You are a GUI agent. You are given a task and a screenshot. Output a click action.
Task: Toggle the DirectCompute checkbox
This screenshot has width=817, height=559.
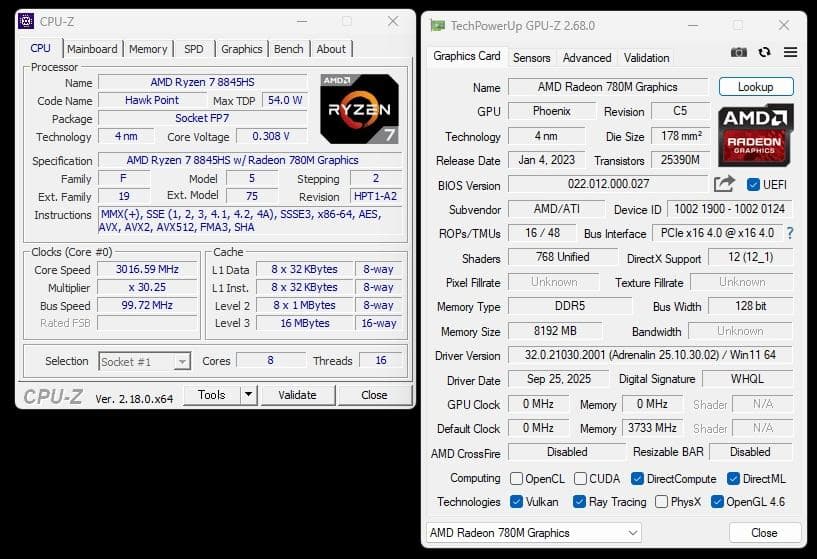[x=637, y=478]
